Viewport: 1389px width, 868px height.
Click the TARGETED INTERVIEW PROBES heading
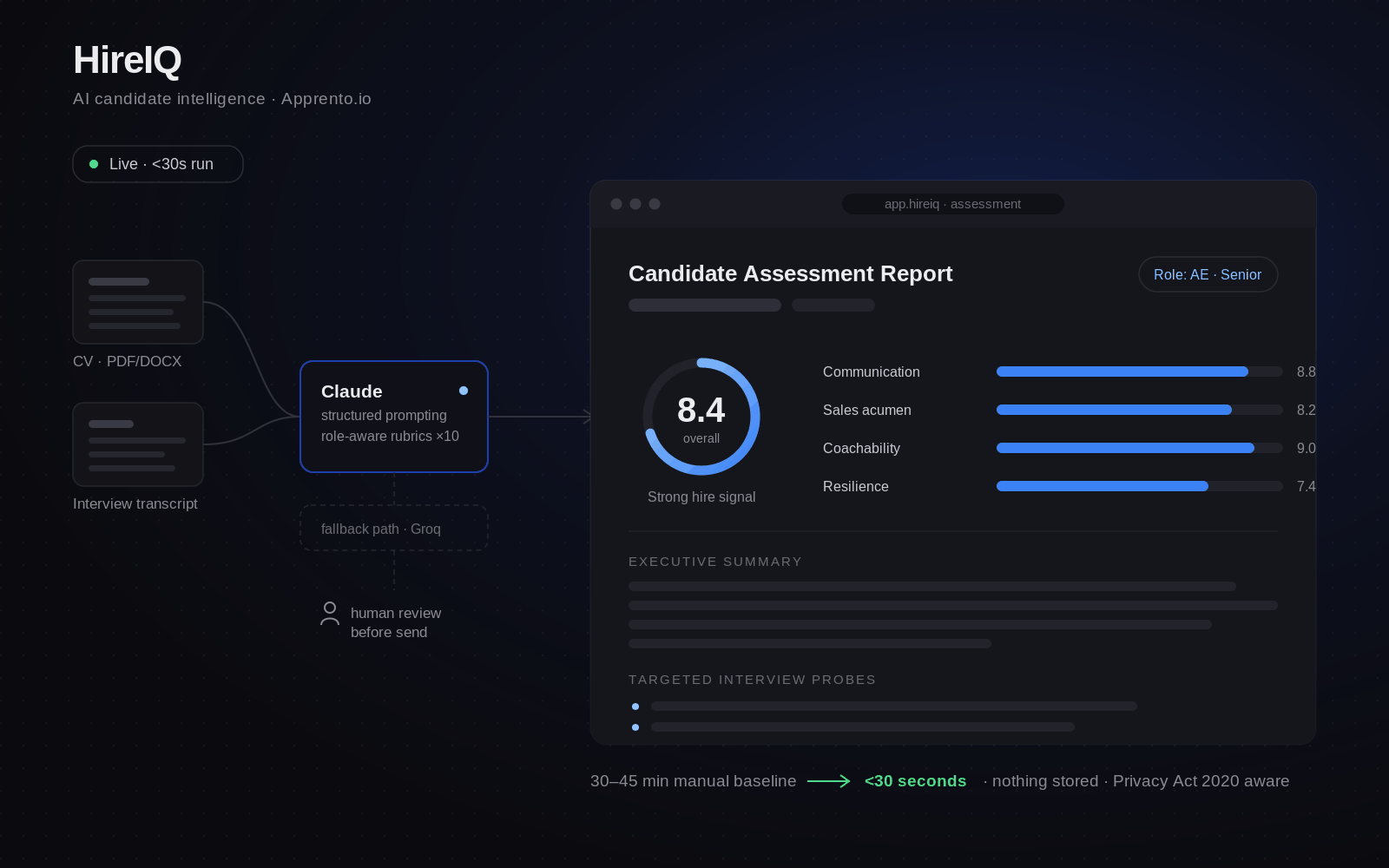[753, 680]
